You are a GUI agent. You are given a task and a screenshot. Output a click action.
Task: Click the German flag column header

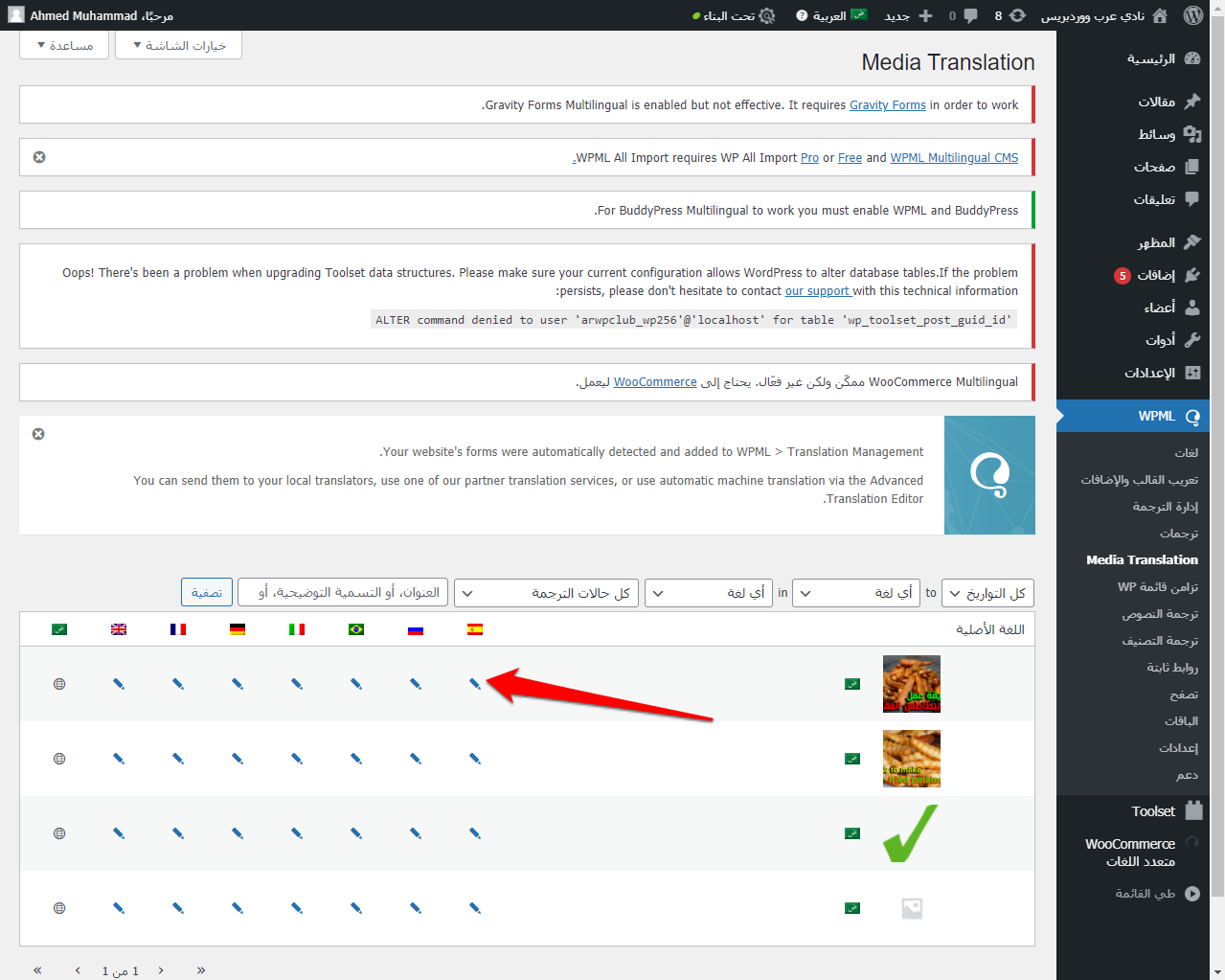[x=238, y=629]
